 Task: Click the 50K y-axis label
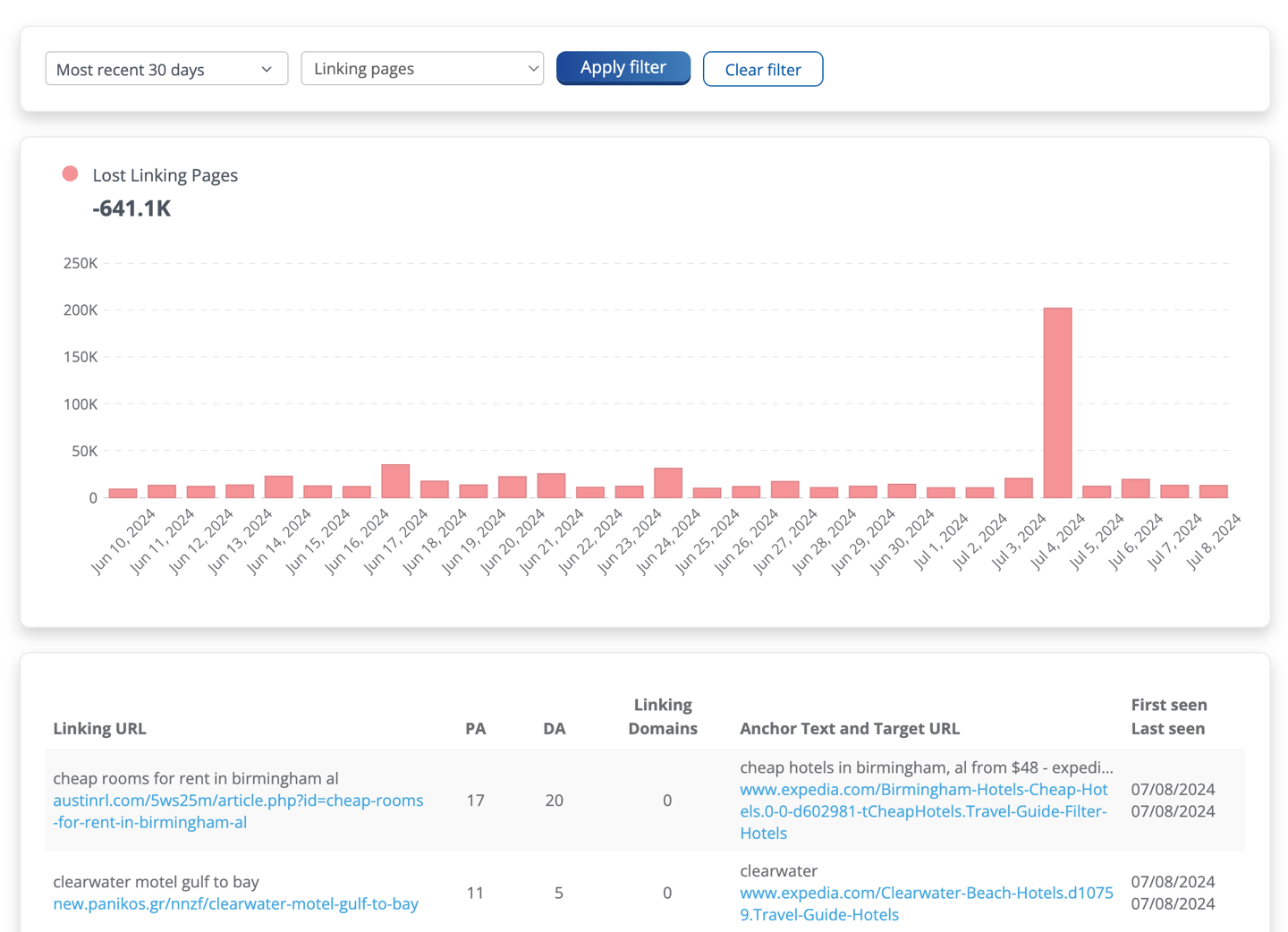click(x=85, y=451)
